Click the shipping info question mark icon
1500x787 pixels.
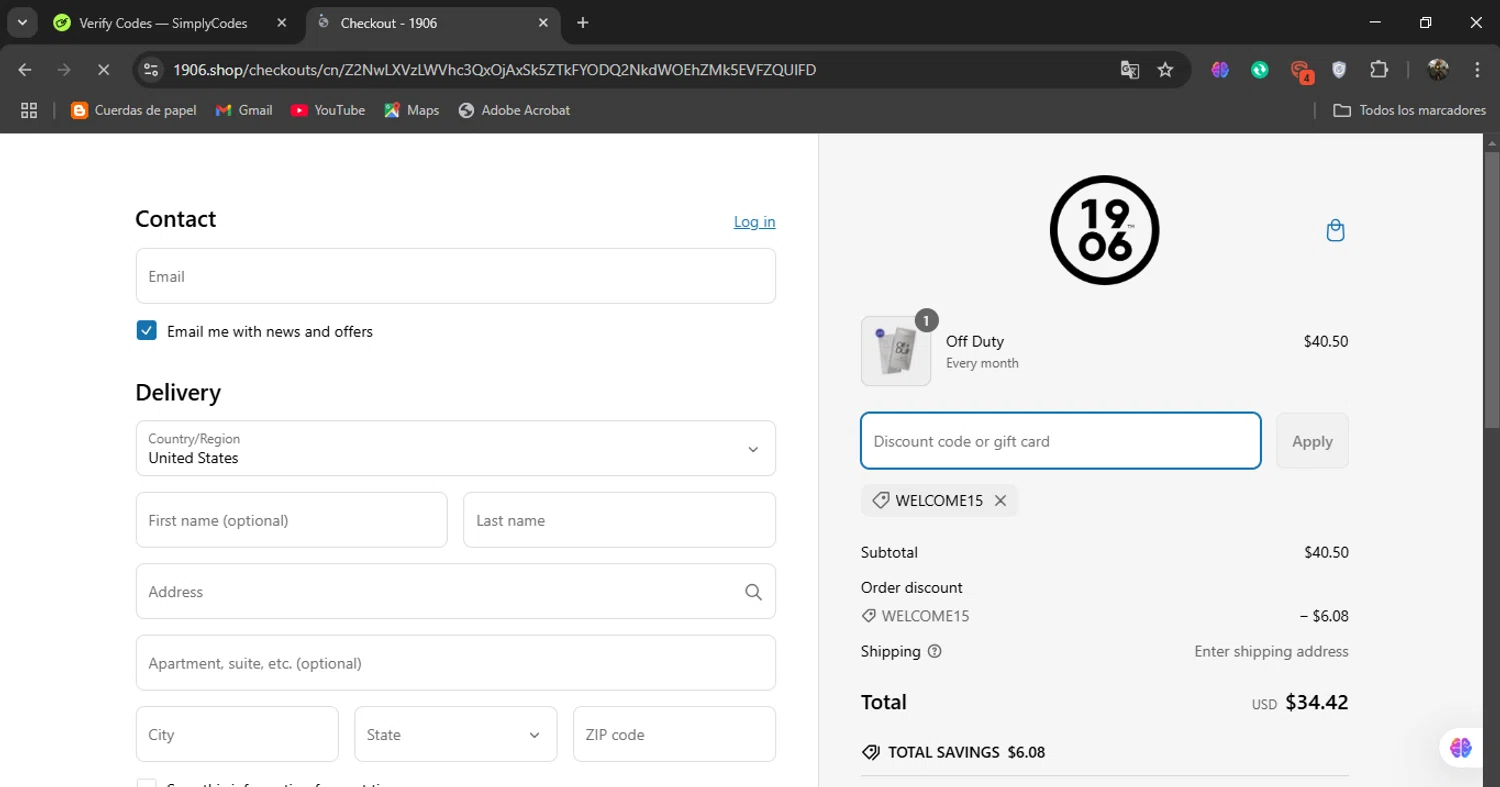tap(935, 651)
